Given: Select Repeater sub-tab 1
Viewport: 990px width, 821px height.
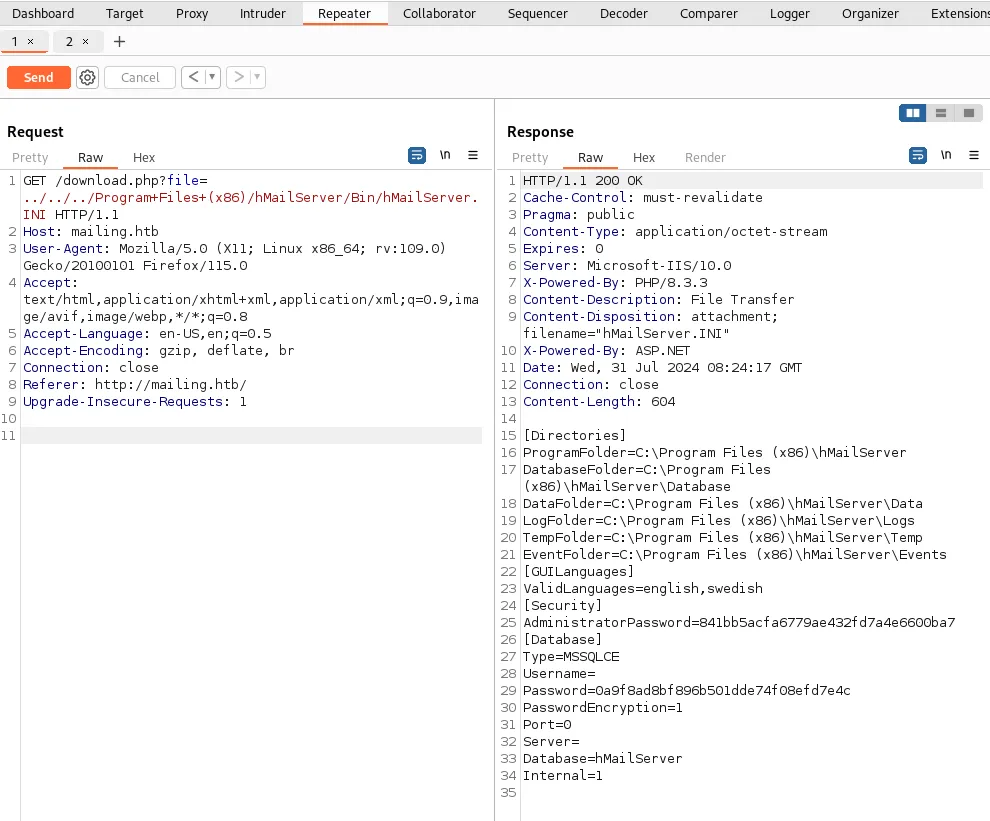Looking at the screenshot, I should [15, 42].
